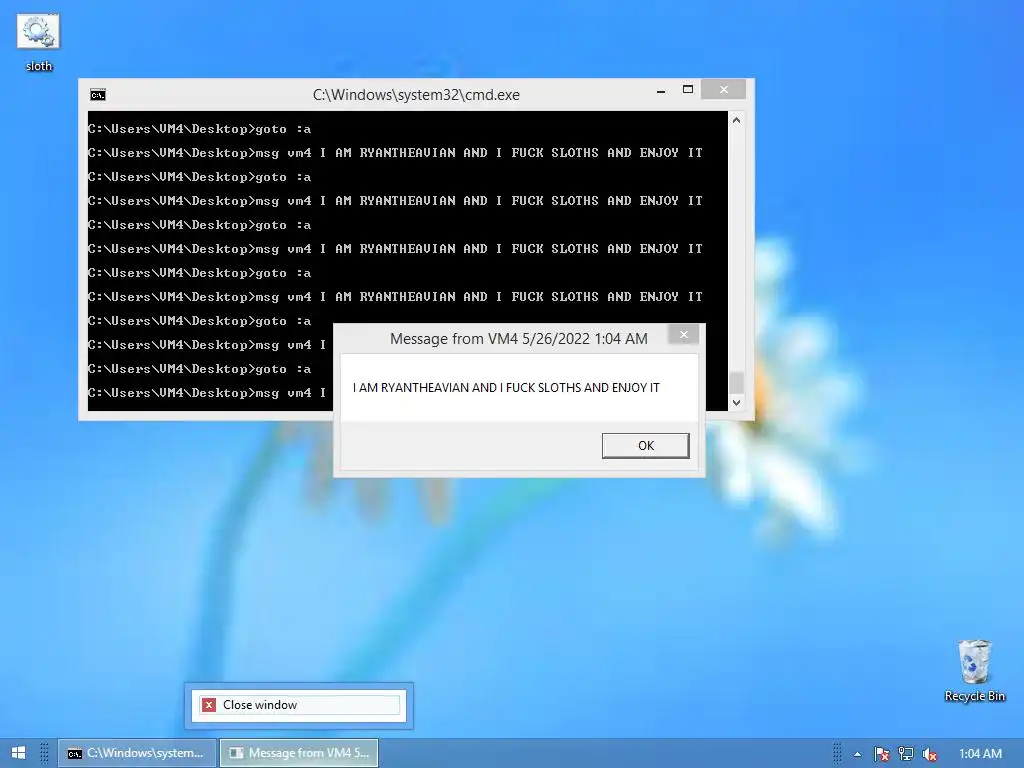Open the Action Center flag icon
This screenshot has width=1024, height=768.
881,754
